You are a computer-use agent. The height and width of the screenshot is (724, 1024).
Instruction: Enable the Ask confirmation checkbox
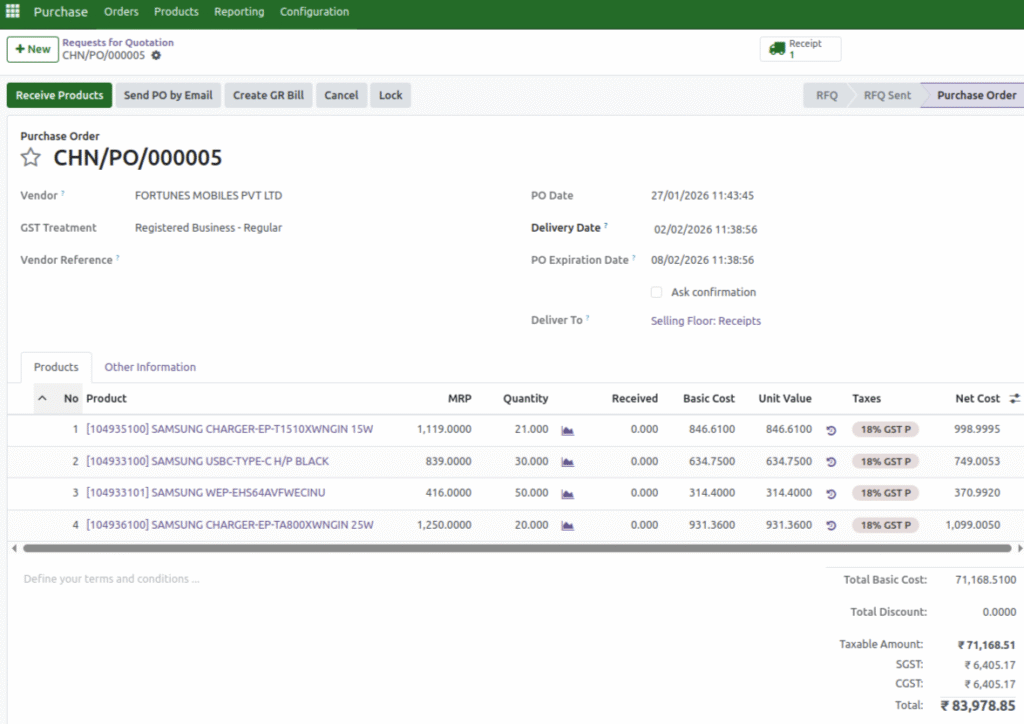pyautogui.click(x=656, y=292)
